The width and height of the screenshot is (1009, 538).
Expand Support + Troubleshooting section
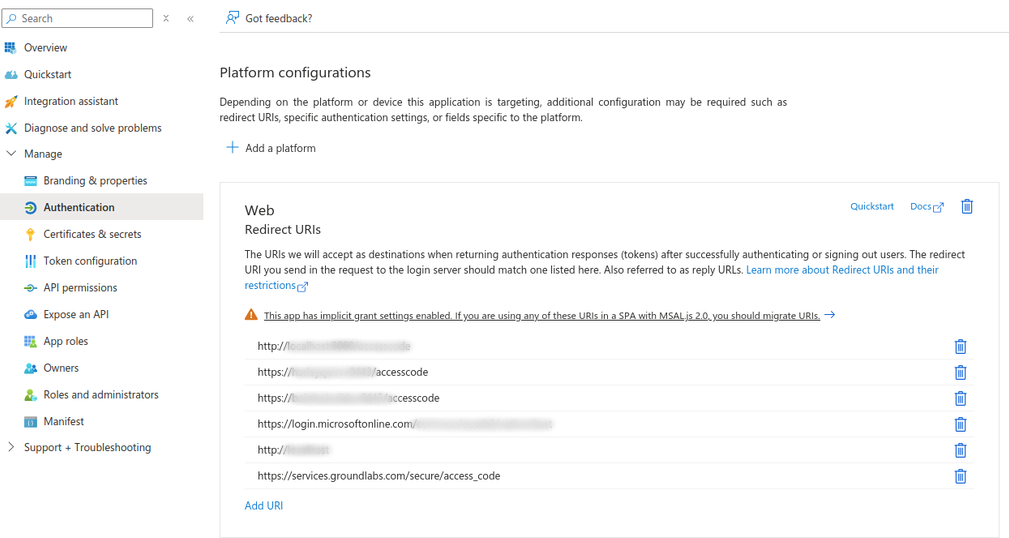(x=11, y=447)
